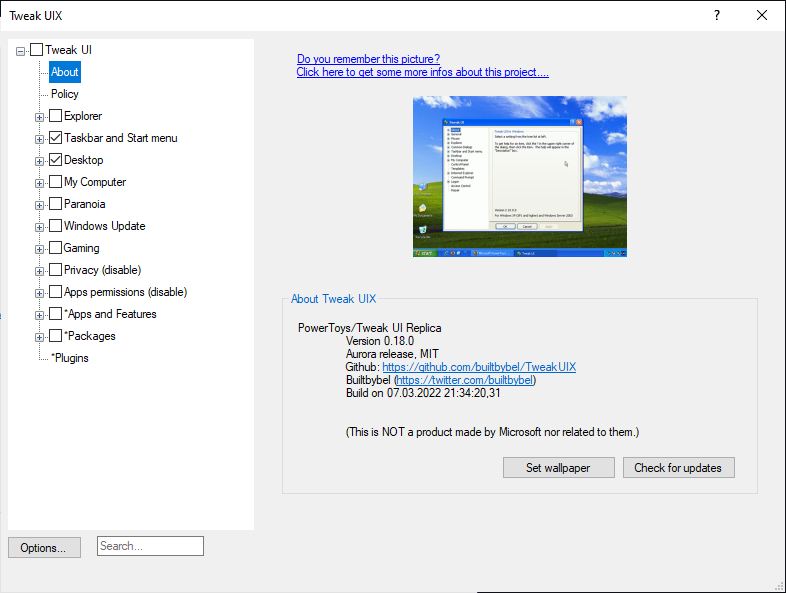786x593 pixels.
Task: Open the Options... button
Action: point(44,548)
